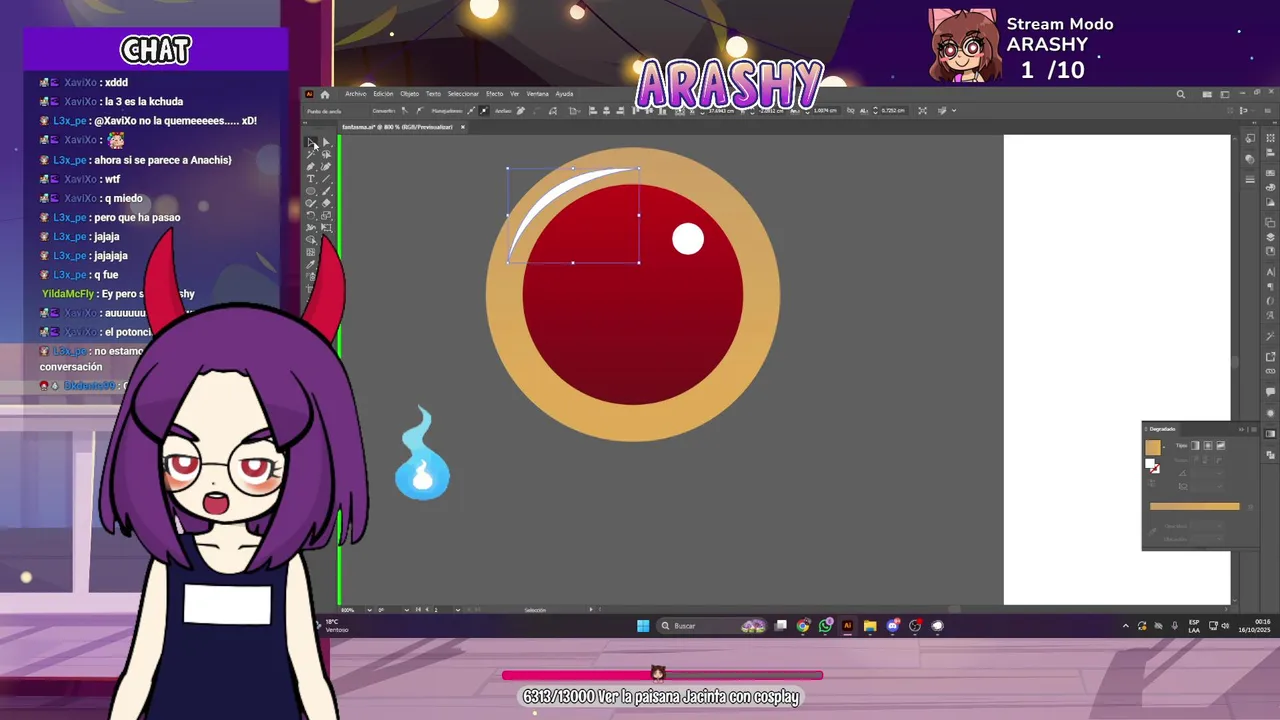This screenshot has width=1280, height=720.
Task: Switch to the fantasma.ai document tab
Action: tap(398, 127)
